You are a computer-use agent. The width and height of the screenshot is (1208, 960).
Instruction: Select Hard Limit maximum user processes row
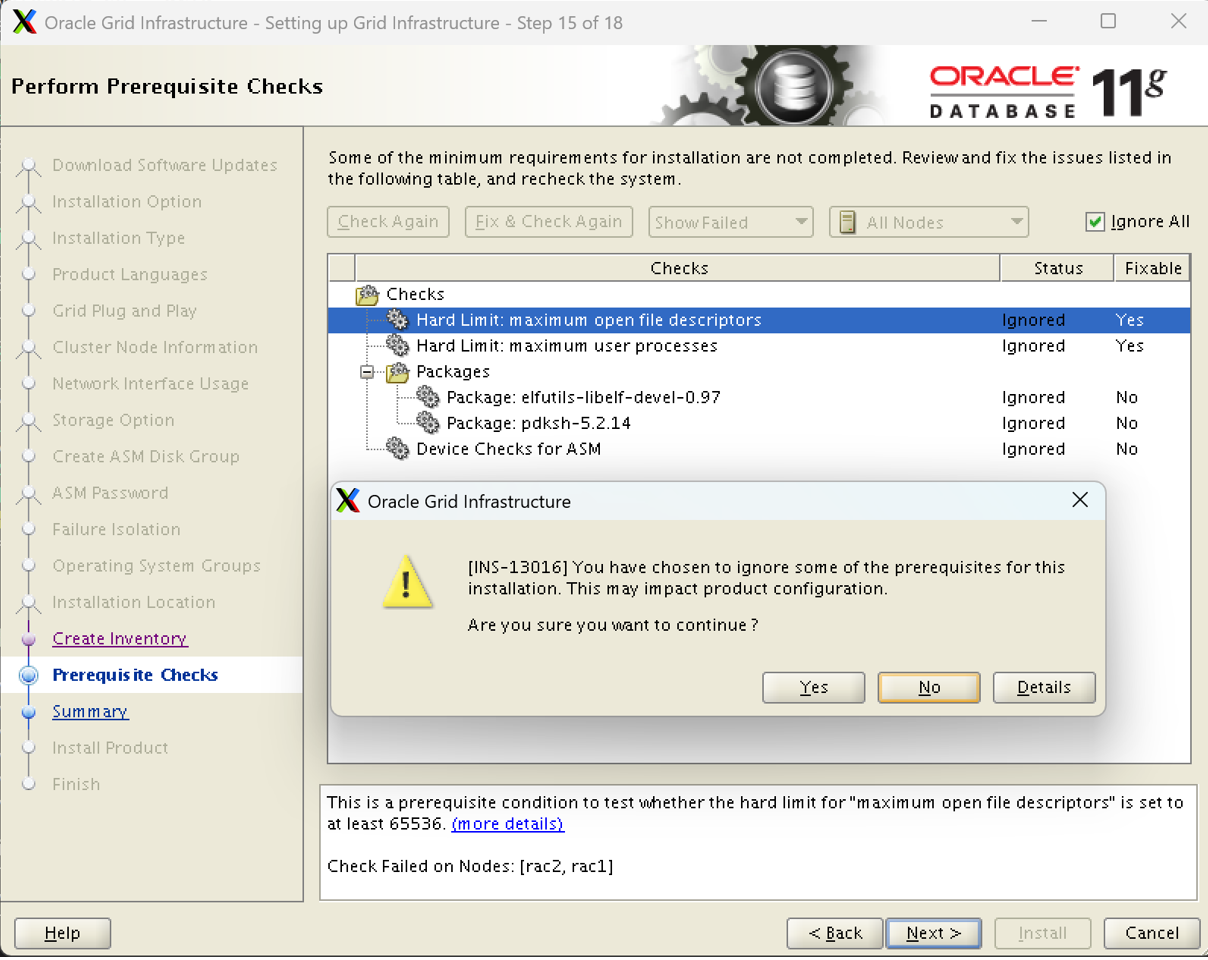pos(759,346)
